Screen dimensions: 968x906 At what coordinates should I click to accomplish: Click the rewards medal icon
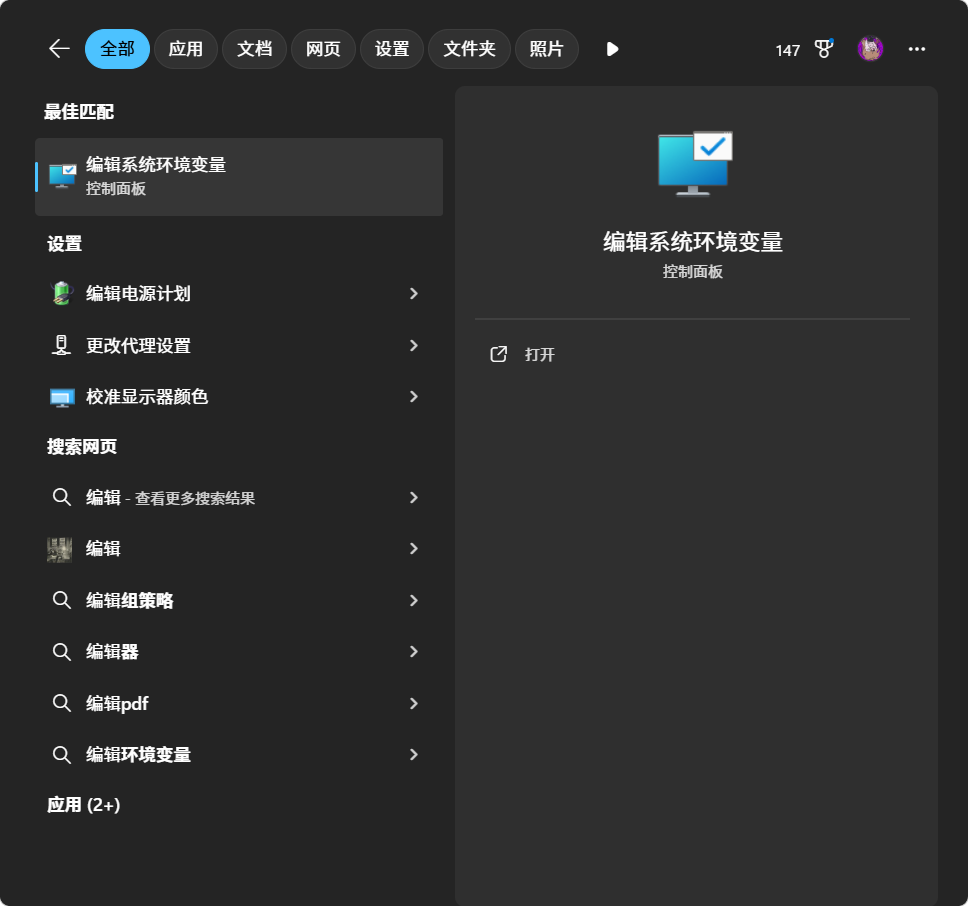coord(824,49)
